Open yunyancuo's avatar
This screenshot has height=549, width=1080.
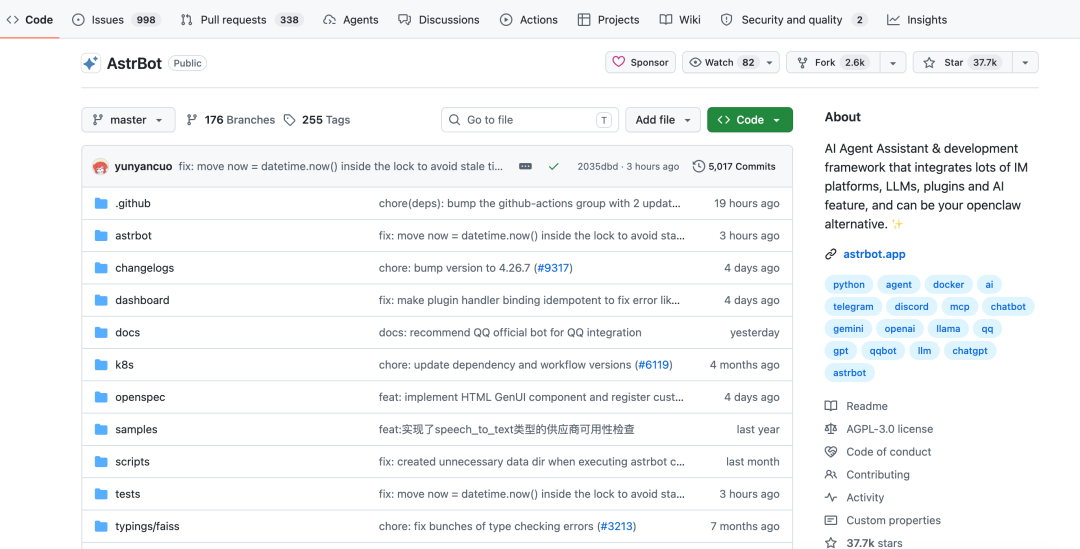100,166
